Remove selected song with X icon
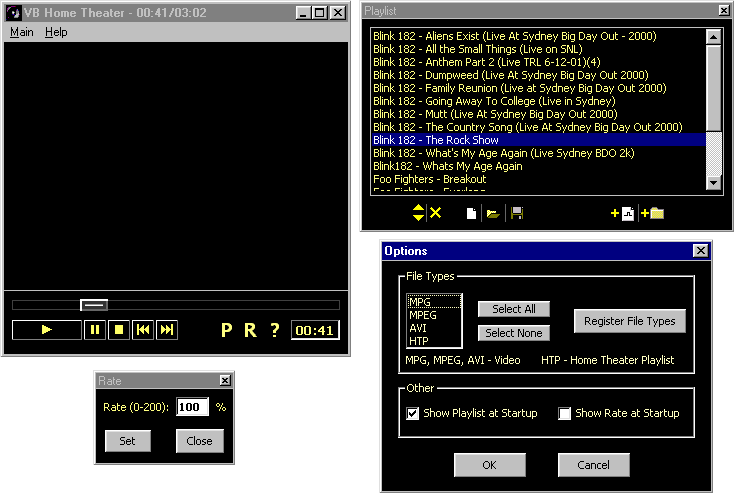Viewport: 734px width, 493px height. click(436, 213)
